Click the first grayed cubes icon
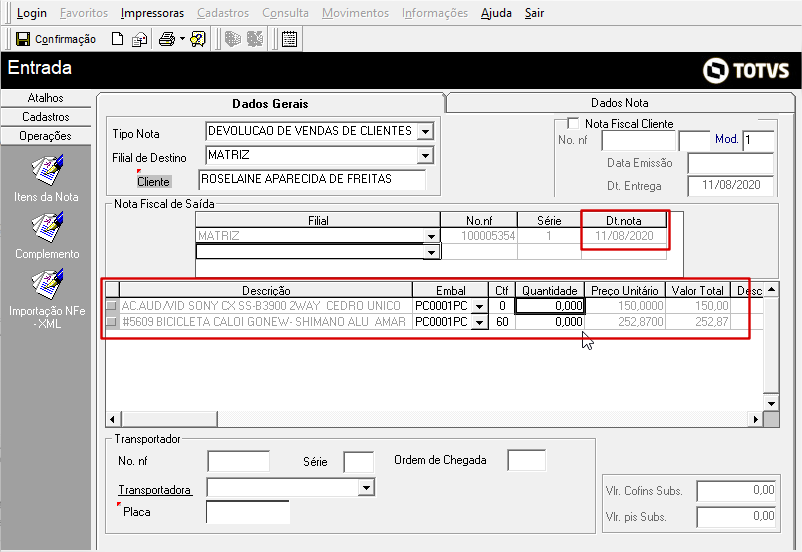The height and width of the screenshot is (552, 802). point(233,39)
